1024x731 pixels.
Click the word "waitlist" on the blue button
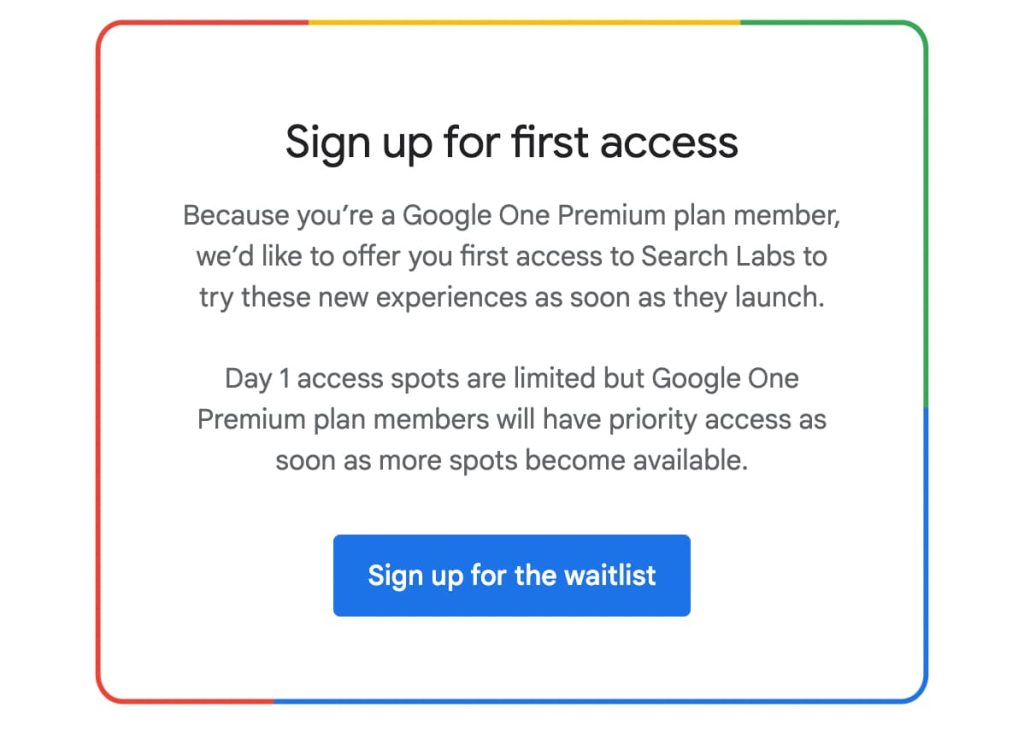pyautogui.click(x=610, y=575)
